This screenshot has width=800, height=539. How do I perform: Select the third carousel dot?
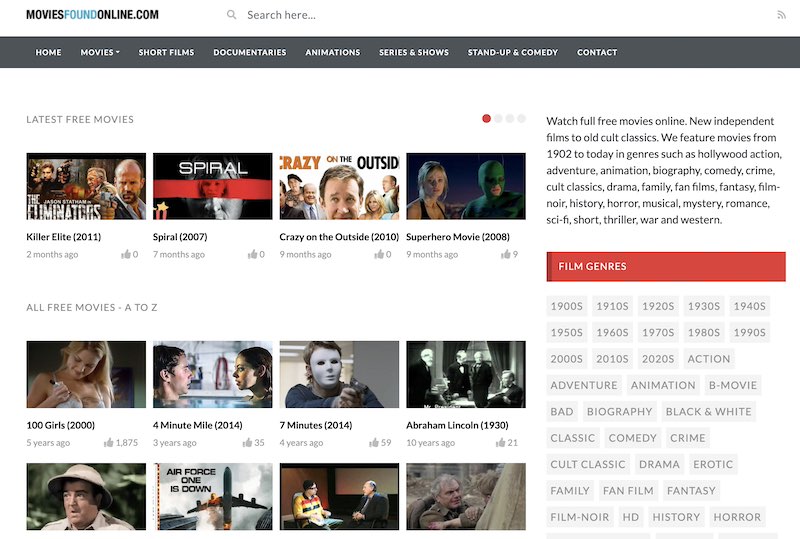click(x=510, y=118)
